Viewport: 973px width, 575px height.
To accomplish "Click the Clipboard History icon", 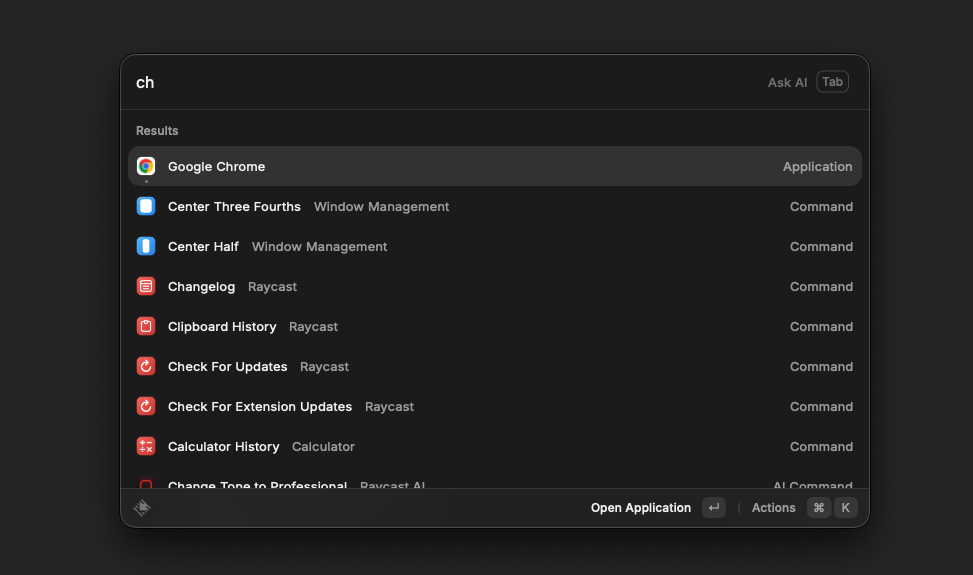I will point(146,326).
